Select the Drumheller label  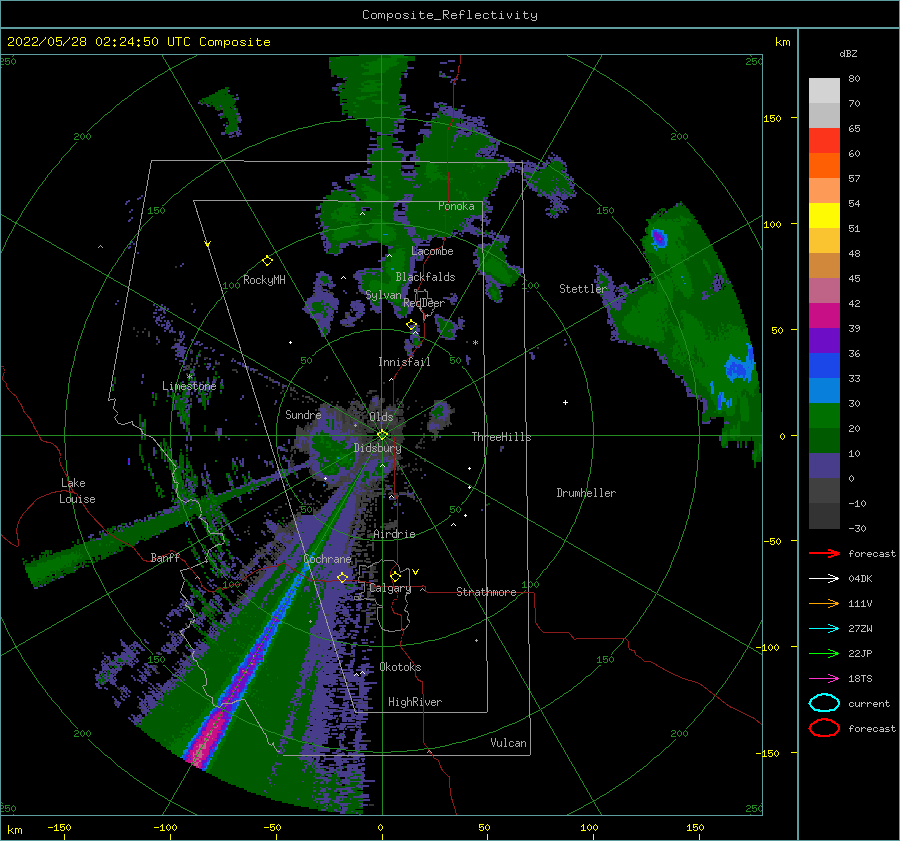pos(586,493)
